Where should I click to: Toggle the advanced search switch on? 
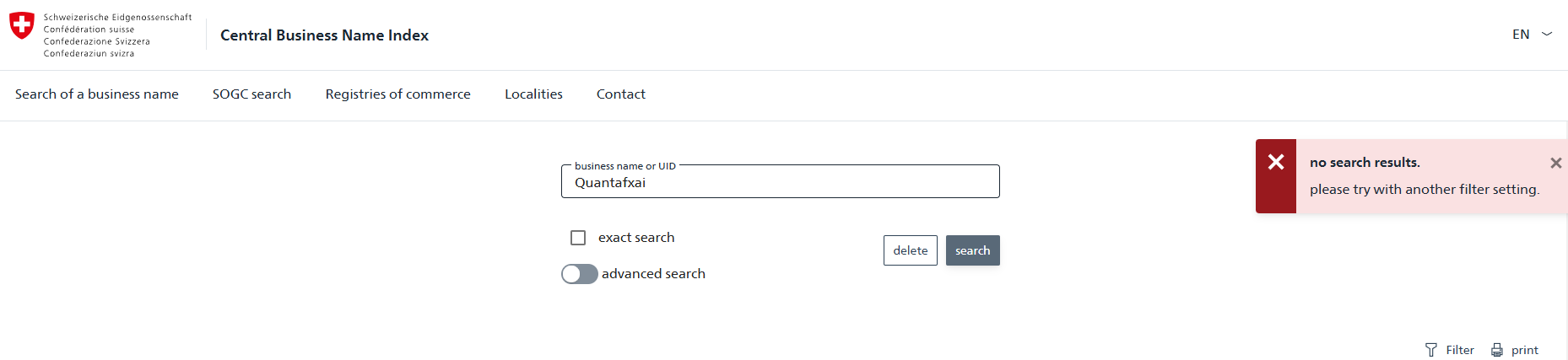(580, 274)
